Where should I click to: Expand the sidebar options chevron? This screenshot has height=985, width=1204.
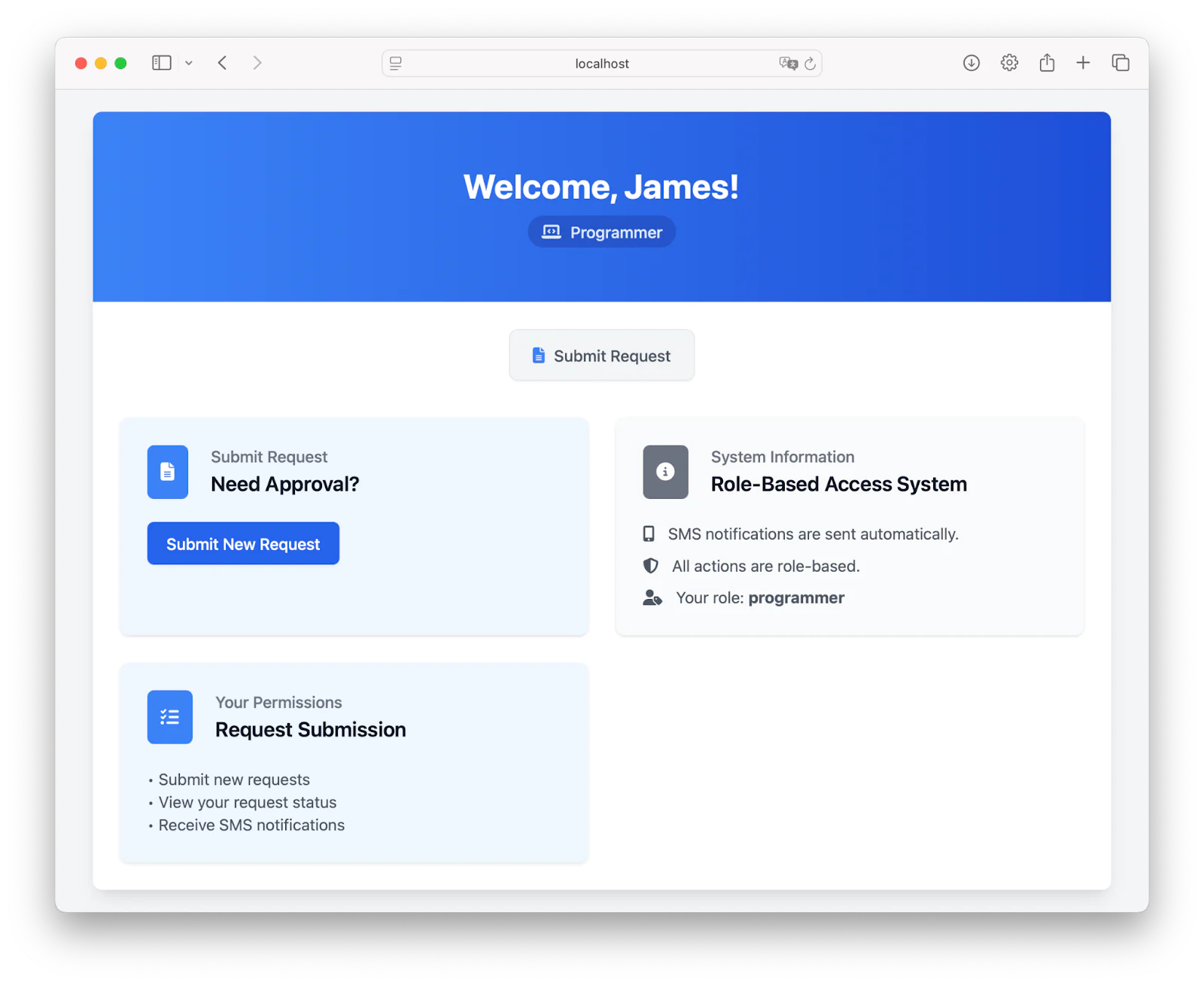tap(189, 62)
